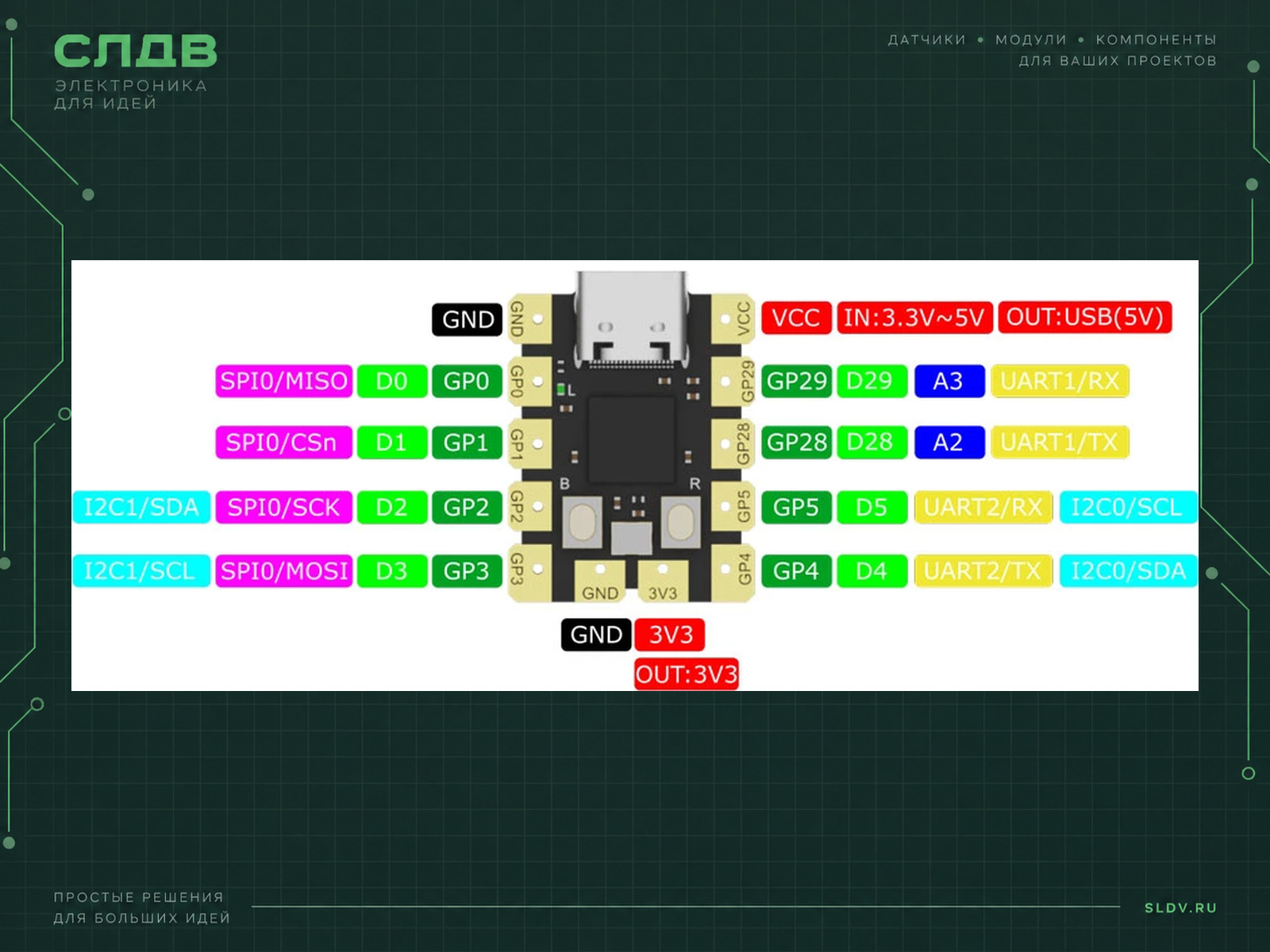Click the green GP3 label
Image resolution: width=1270 pixels, height=952 pixels.
pyautogui.click(x=467, y=570)
